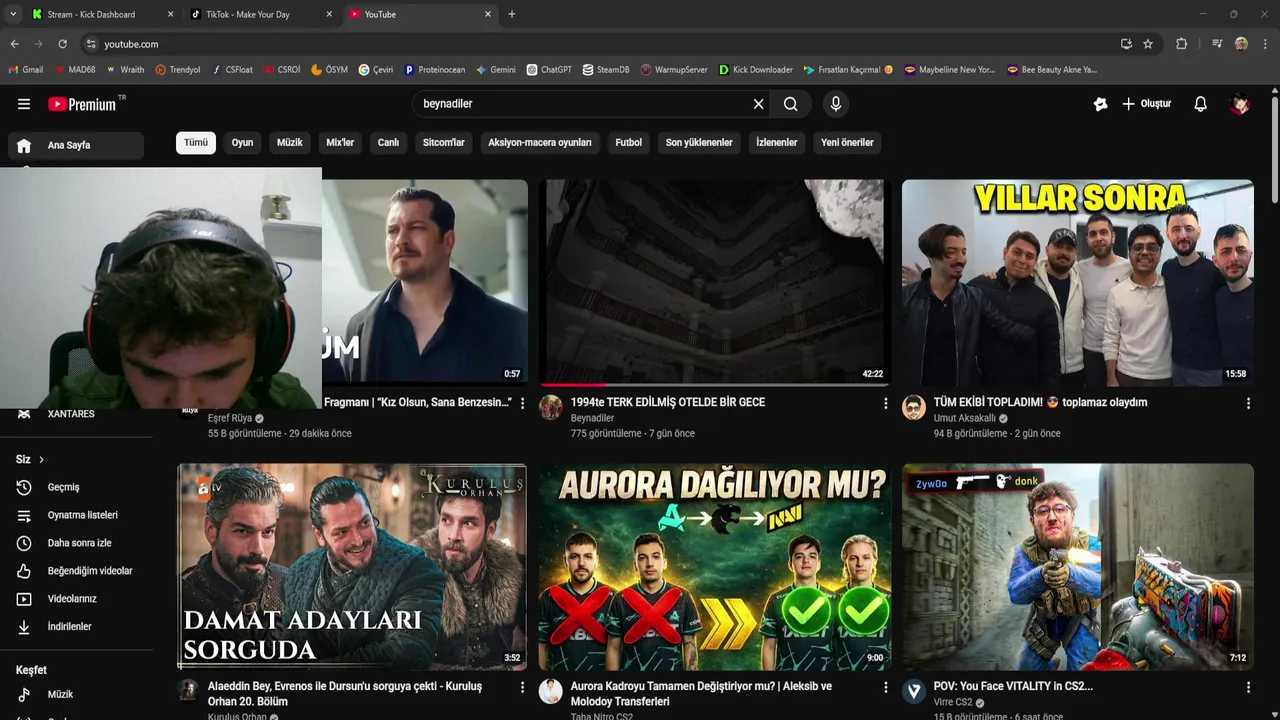Viewport: 1280px width, 720px height.
Task: Open the title TÜM EKİBİ TOPLADIM
Action: (x=1040, y=402)
